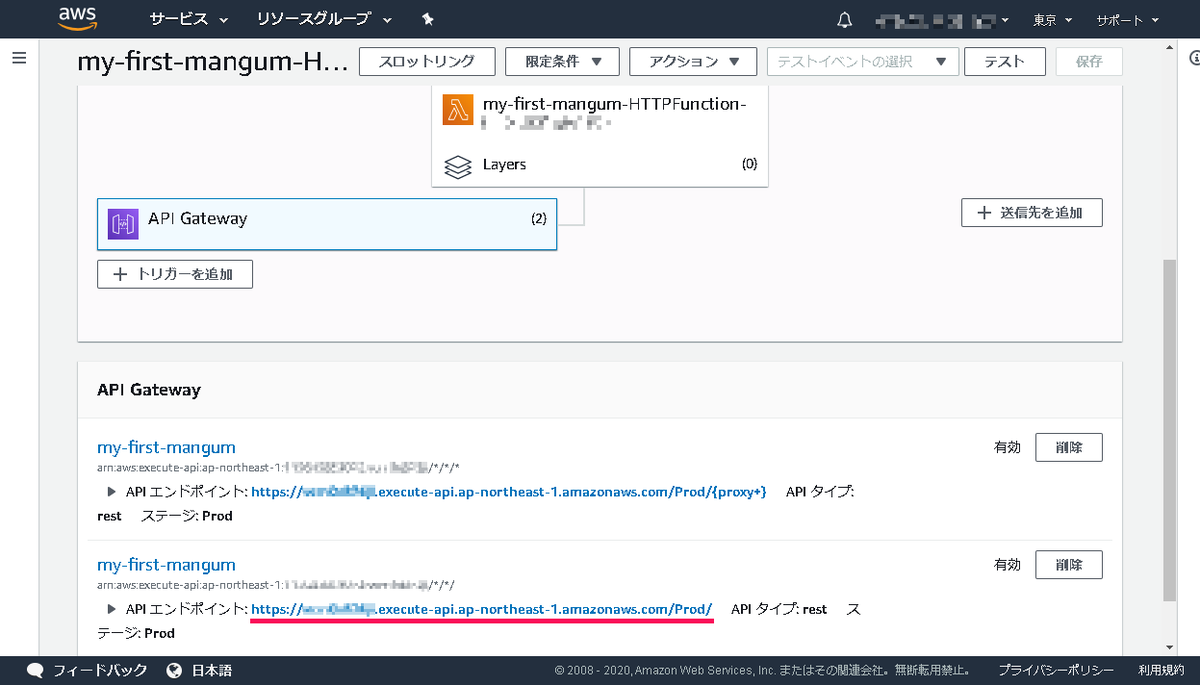The height and width of the screenshot is (685, 1200).
Task: Select the Layers row in function box
Action: (600, 165)
